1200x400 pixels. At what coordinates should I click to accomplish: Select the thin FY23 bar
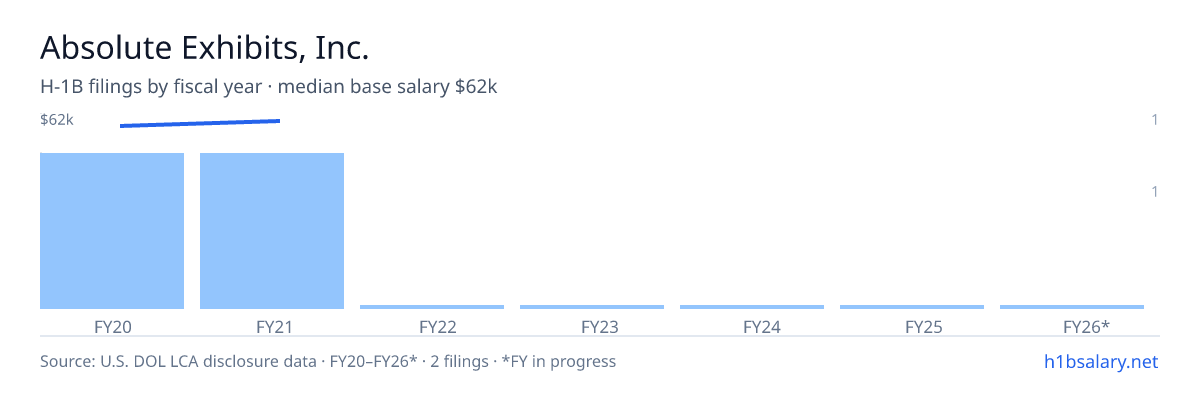[x=592, y=307]
